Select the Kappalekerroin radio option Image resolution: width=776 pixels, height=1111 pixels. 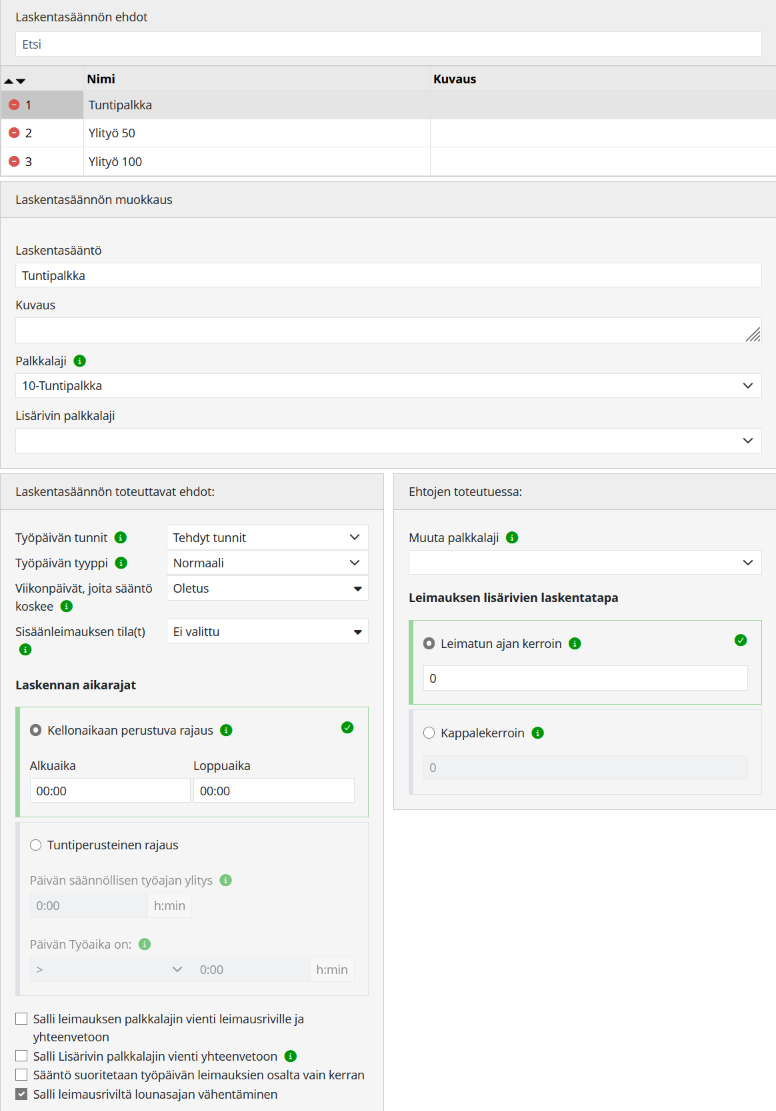[429, 733]
